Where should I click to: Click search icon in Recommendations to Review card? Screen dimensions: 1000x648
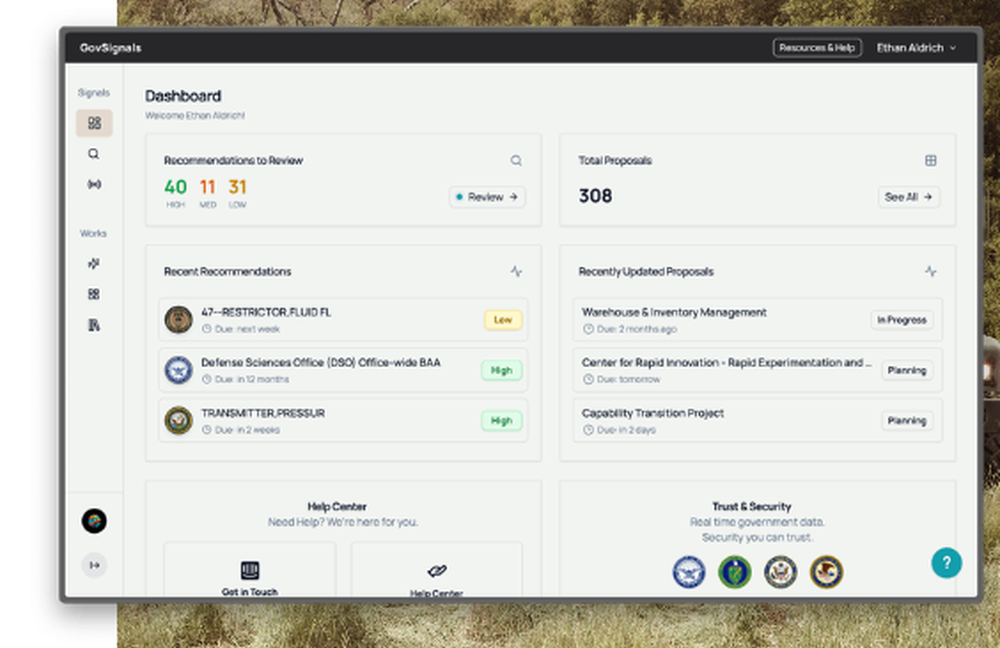click(516, 161)
